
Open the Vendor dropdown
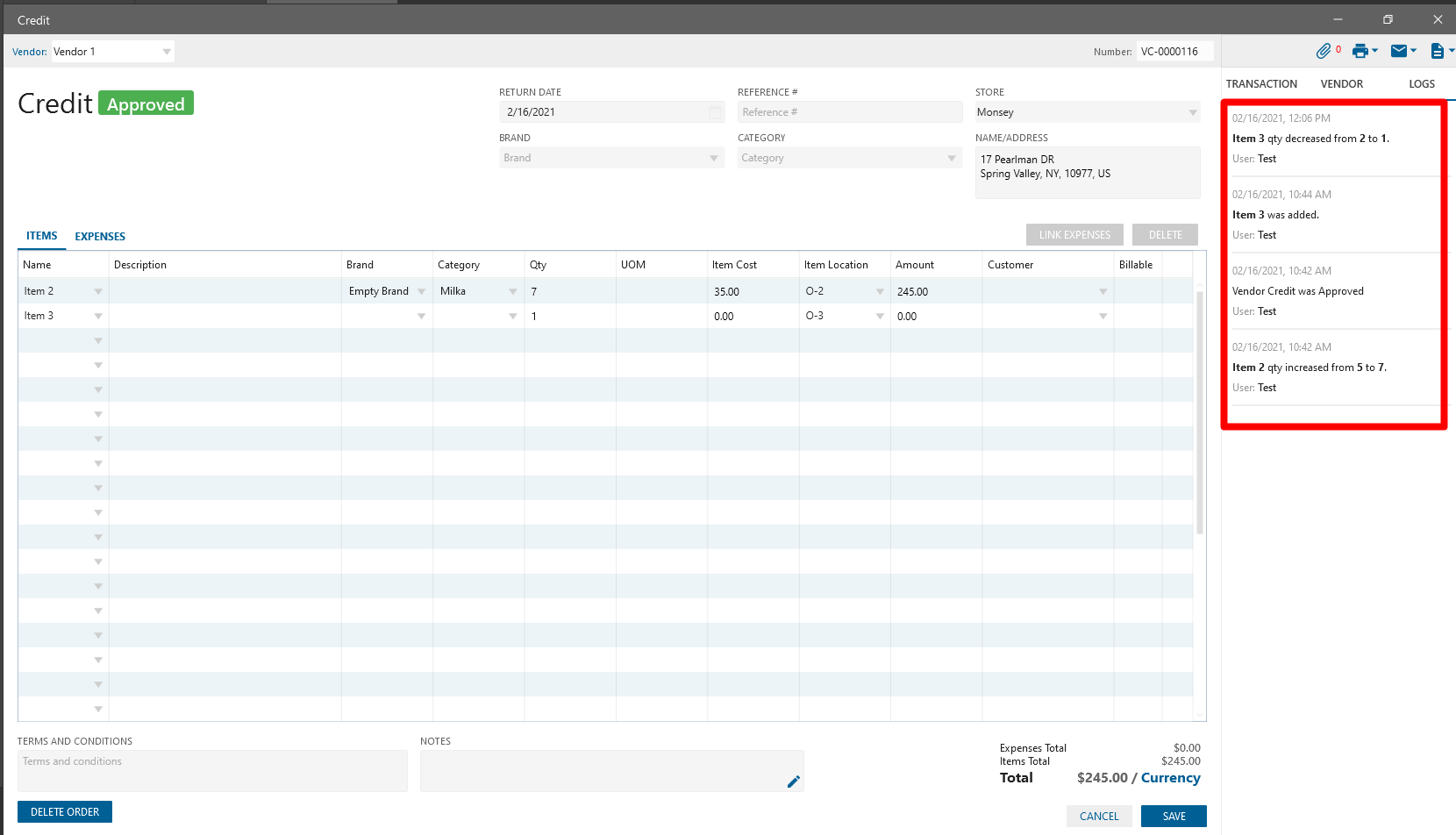click(x=167, y=52)
